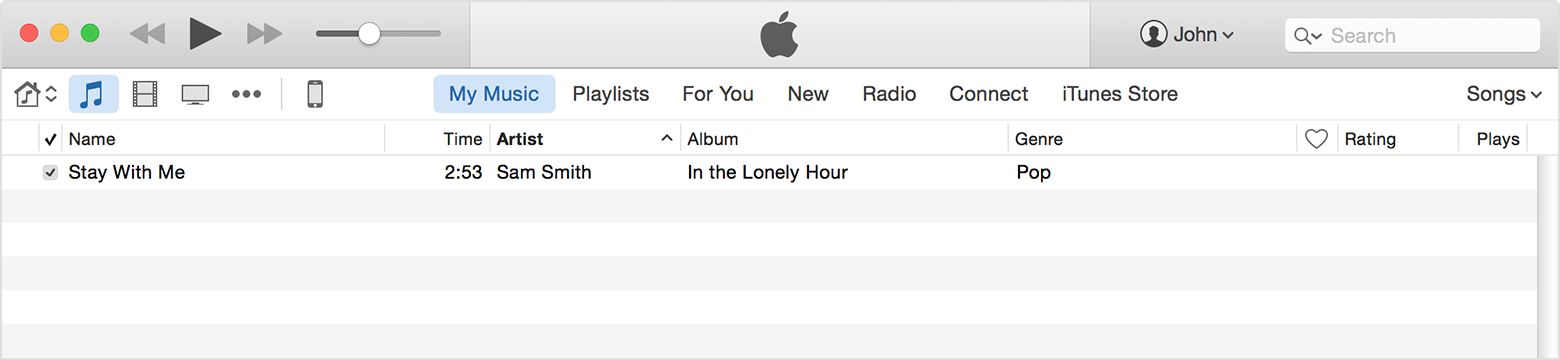Adjust the volume slider knob
1560x360 pixels.
point(369,34)
